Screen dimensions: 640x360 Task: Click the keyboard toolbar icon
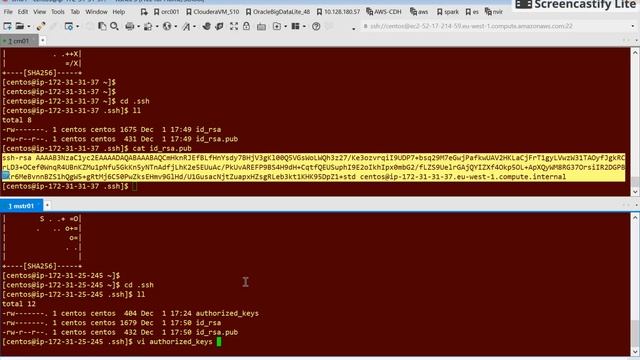(261, 26)
